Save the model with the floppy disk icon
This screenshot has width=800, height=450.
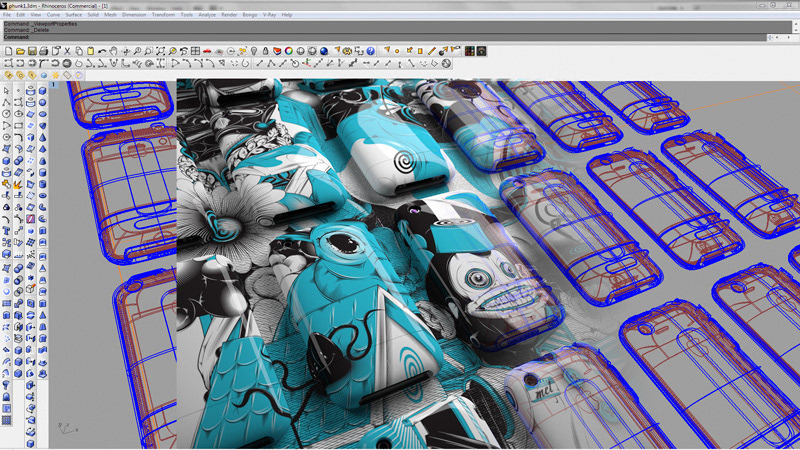(32, 51)
